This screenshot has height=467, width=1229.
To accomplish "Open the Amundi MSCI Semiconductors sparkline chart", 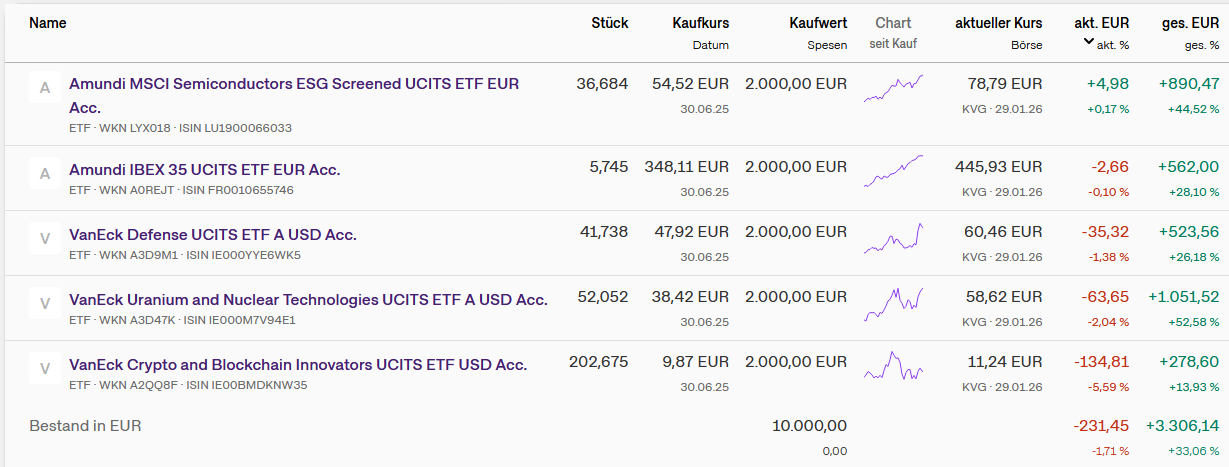I will 893,88.
